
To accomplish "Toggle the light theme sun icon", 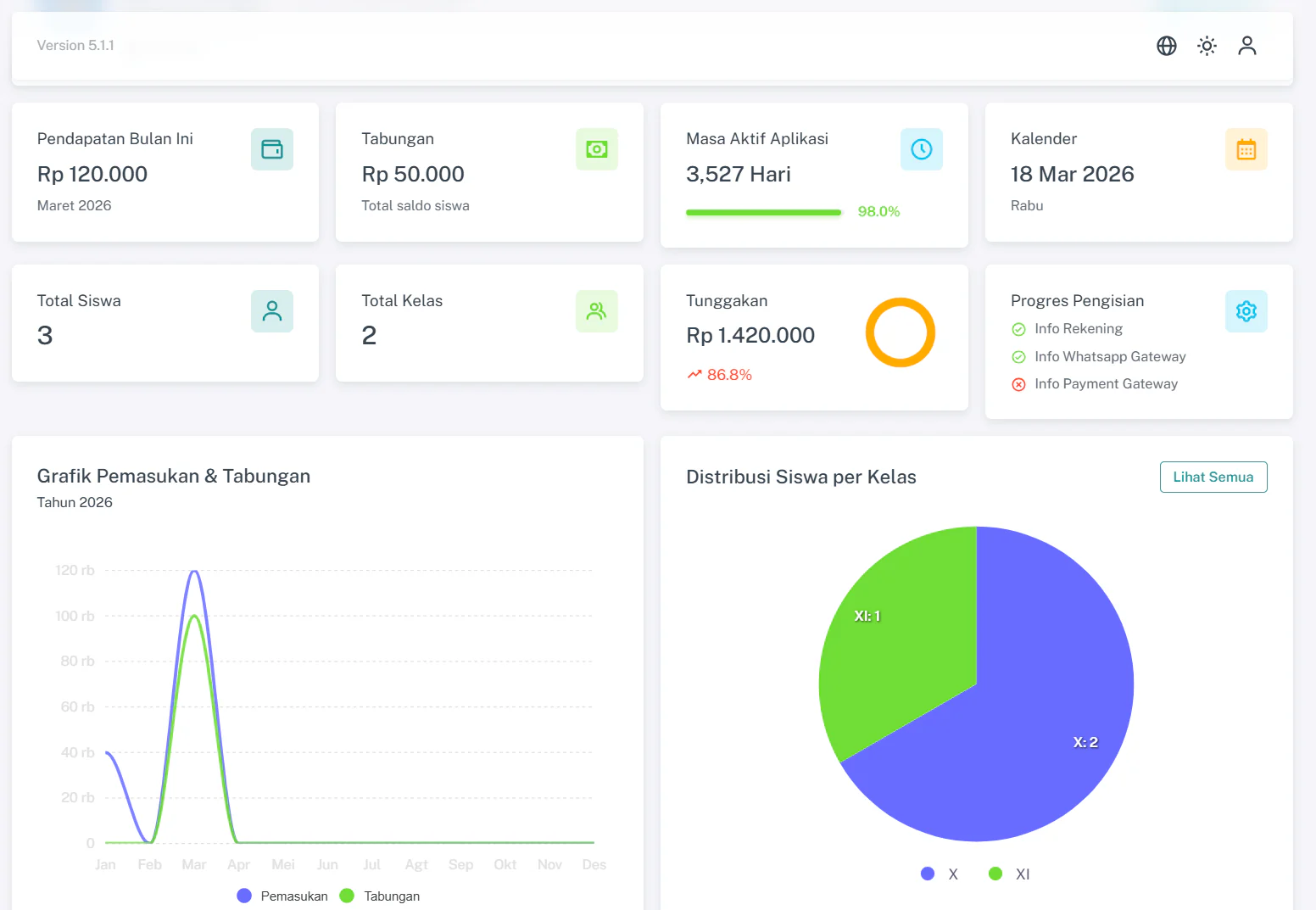I will (1207, 46).
